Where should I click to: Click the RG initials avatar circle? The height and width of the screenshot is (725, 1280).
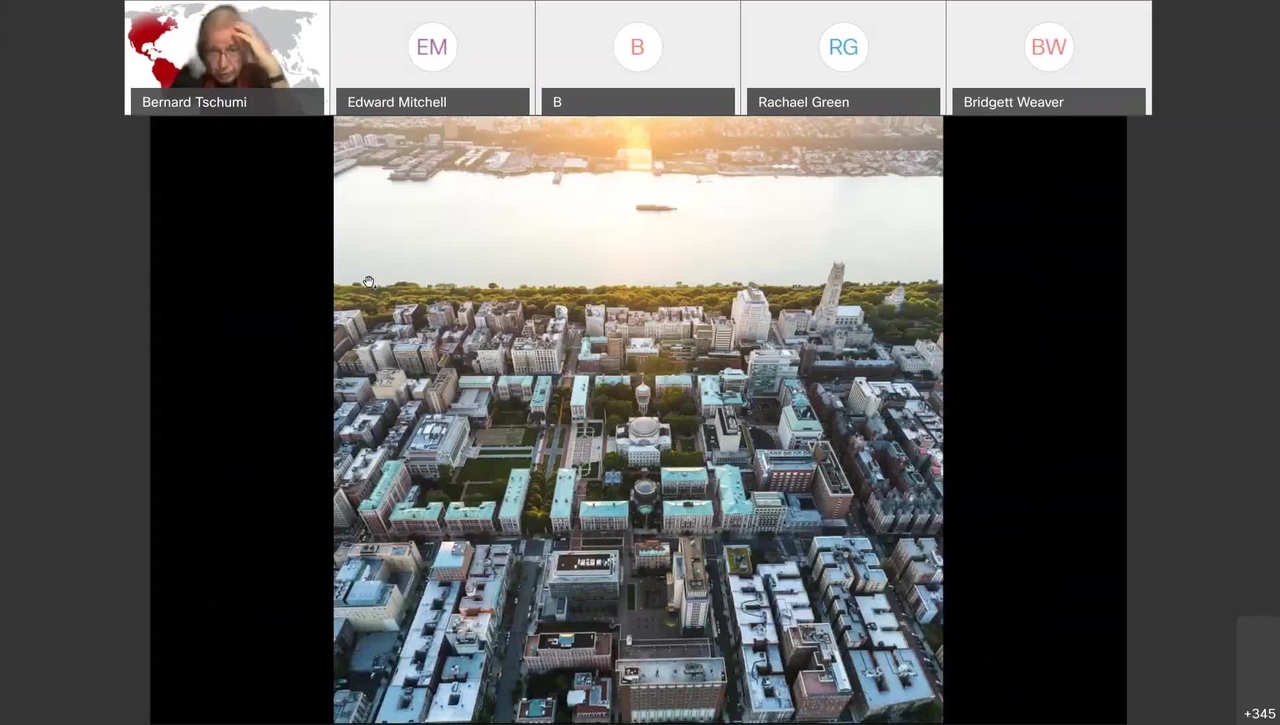843,47
